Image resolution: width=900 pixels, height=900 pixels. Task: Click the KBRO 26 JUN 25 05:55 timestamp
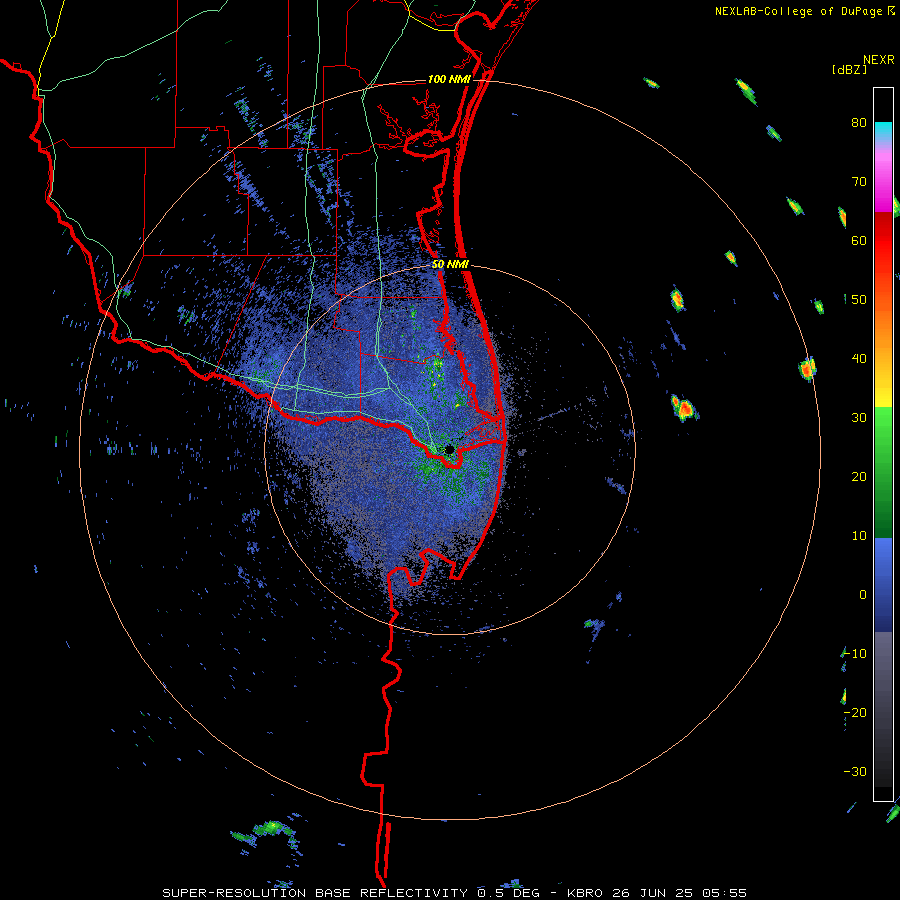point(657,893)
